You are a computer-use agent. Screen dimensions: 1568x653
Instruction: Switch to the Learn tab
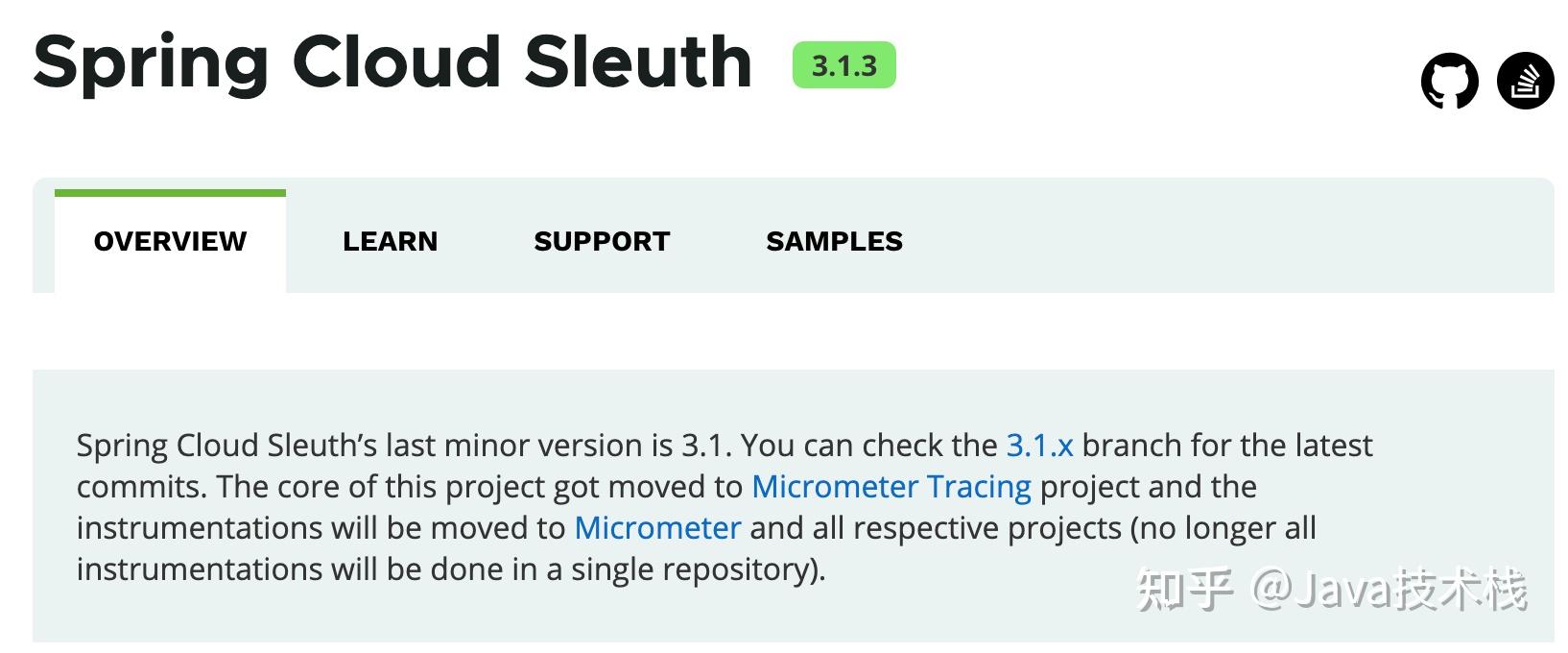click(390, 241)
